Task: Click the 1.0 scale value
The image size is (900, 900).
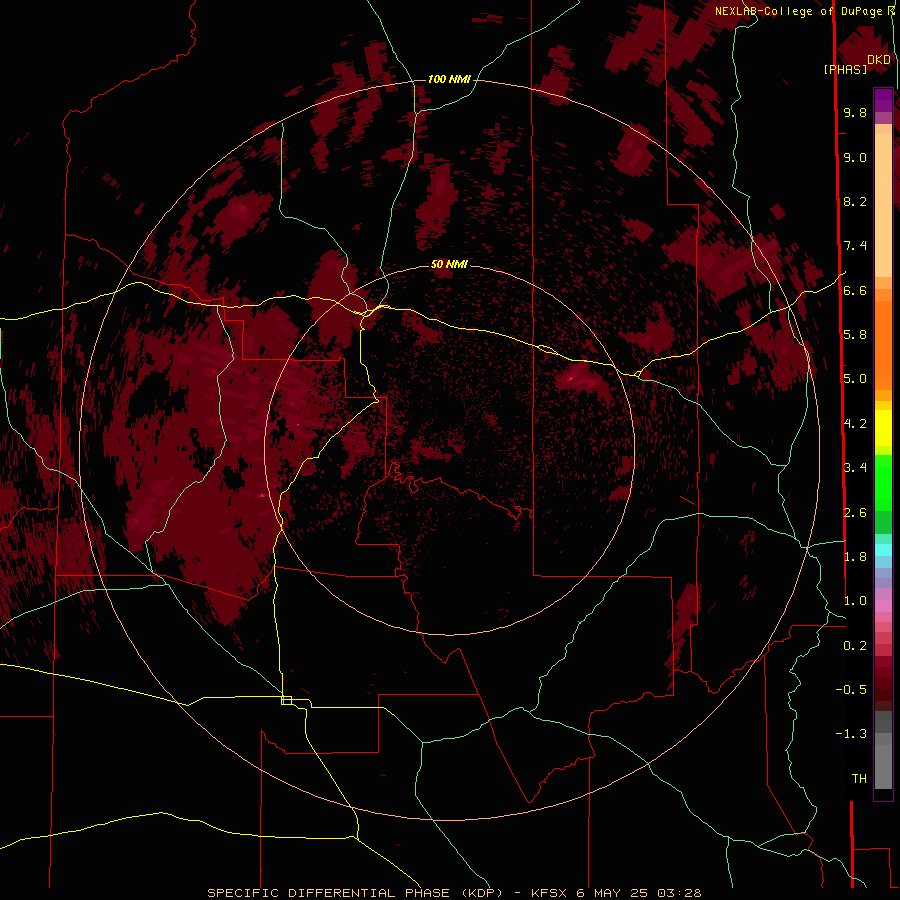Action: point(855,601)
